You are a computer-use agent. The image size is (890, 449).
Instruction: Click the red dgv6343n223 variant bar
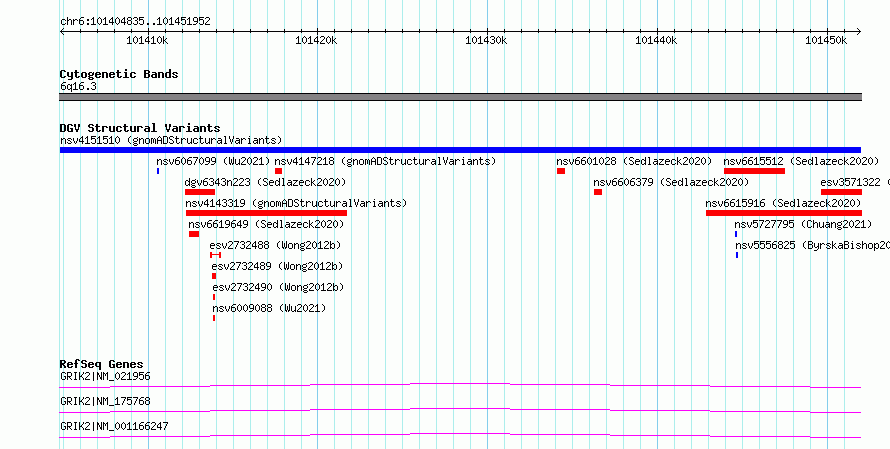(200, 192)
